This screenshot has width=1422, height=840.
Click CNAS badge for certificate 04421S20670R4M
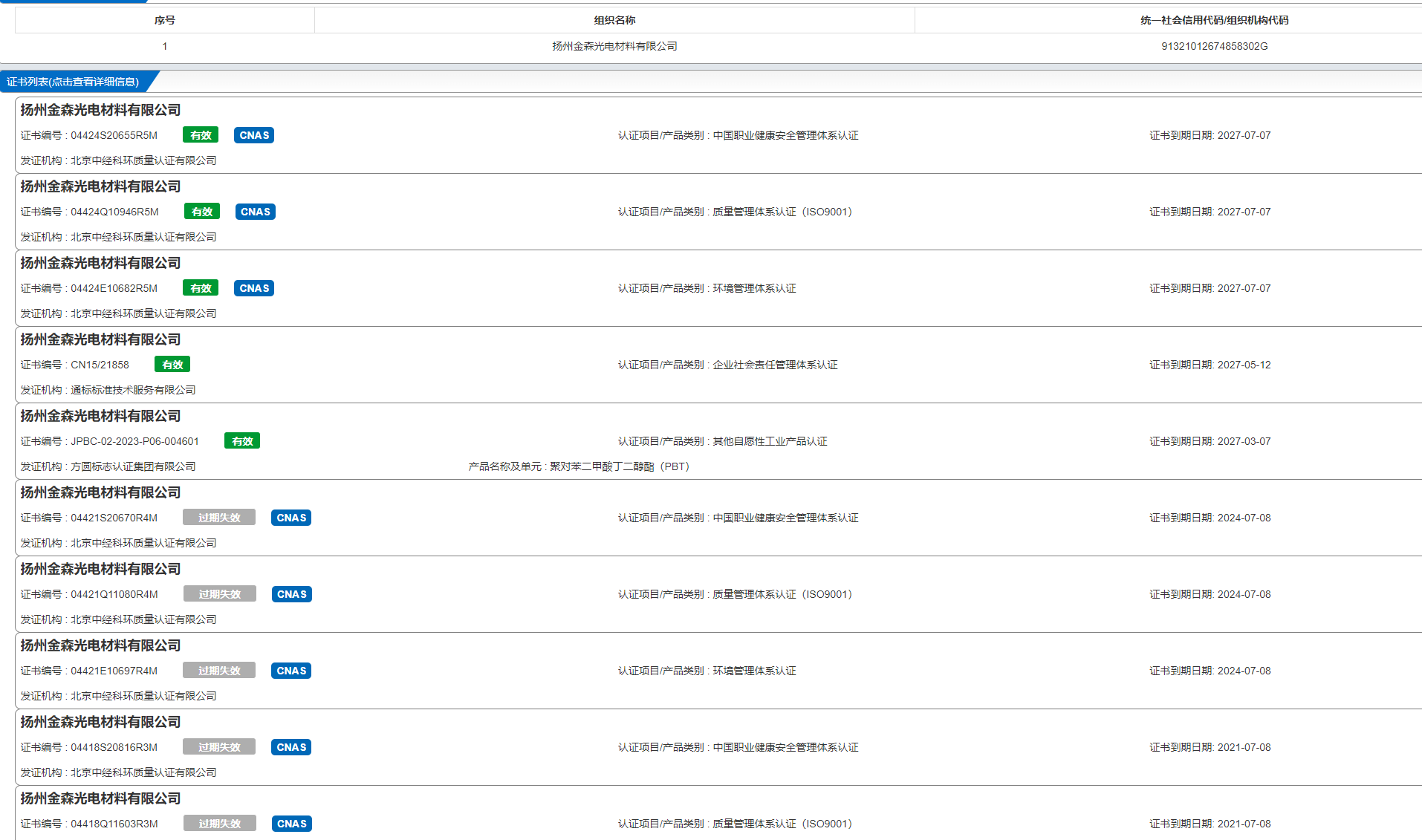(291, 518)
